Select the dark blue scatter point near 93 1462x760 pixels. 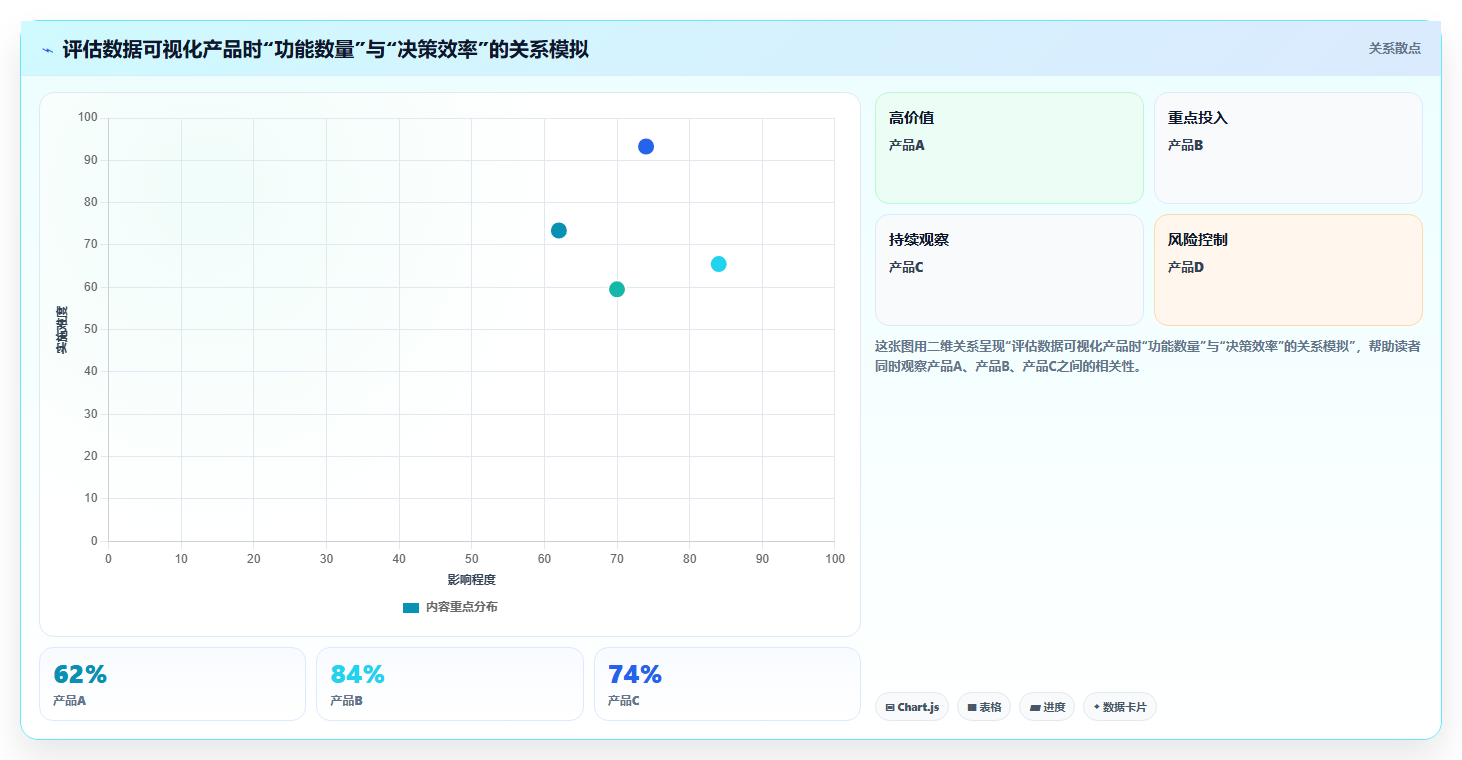[646, 147]
